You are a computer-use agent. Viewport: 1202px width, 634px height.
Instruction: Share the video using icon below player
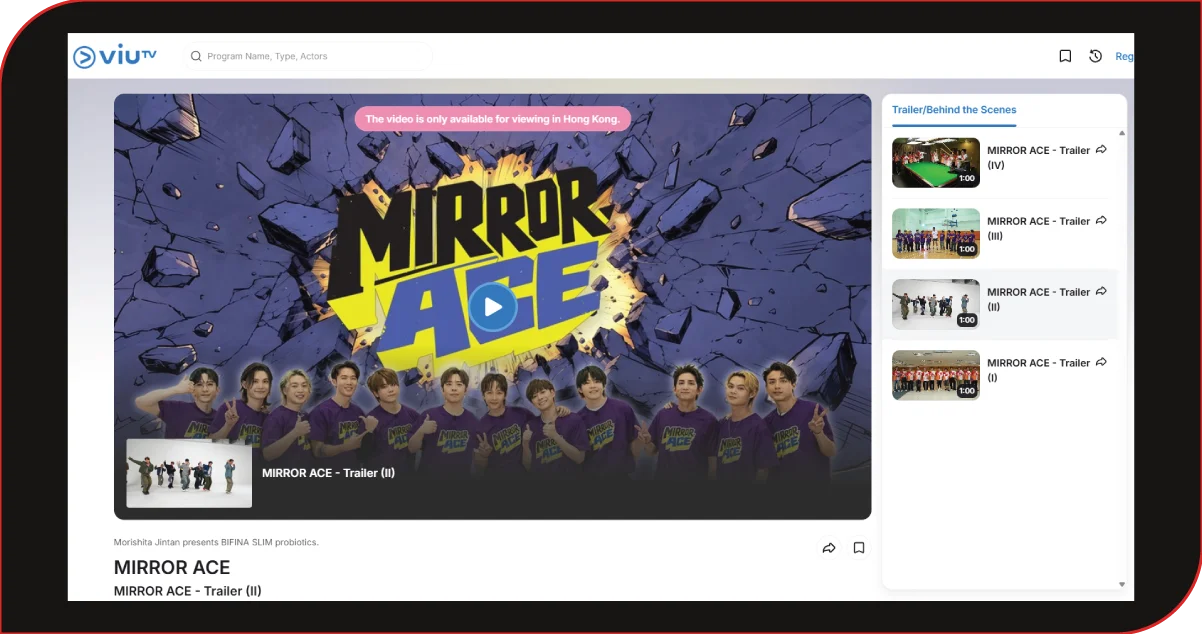(828, 548)
